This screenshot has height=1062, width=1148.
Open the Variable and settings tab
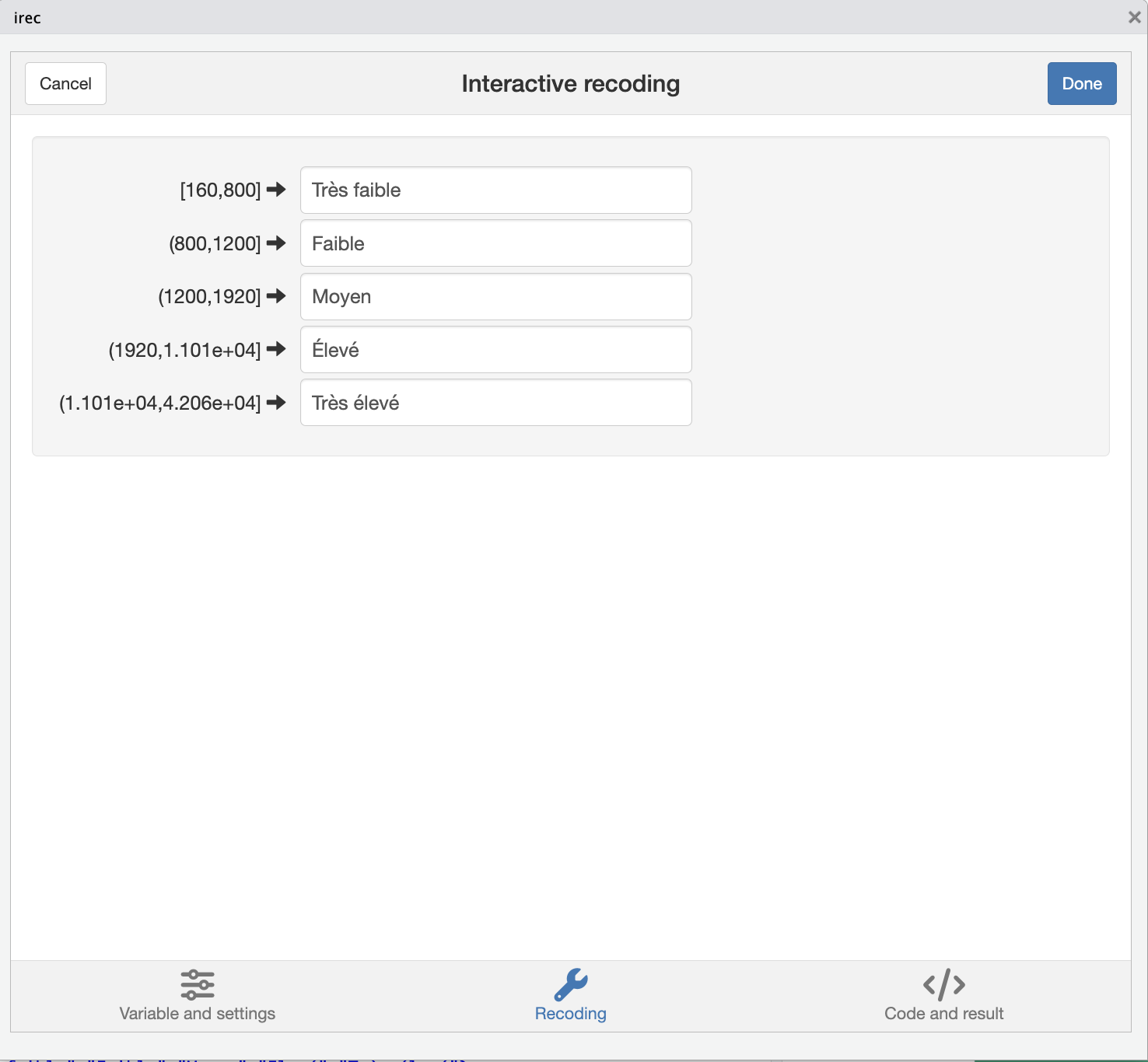[198, 996]
